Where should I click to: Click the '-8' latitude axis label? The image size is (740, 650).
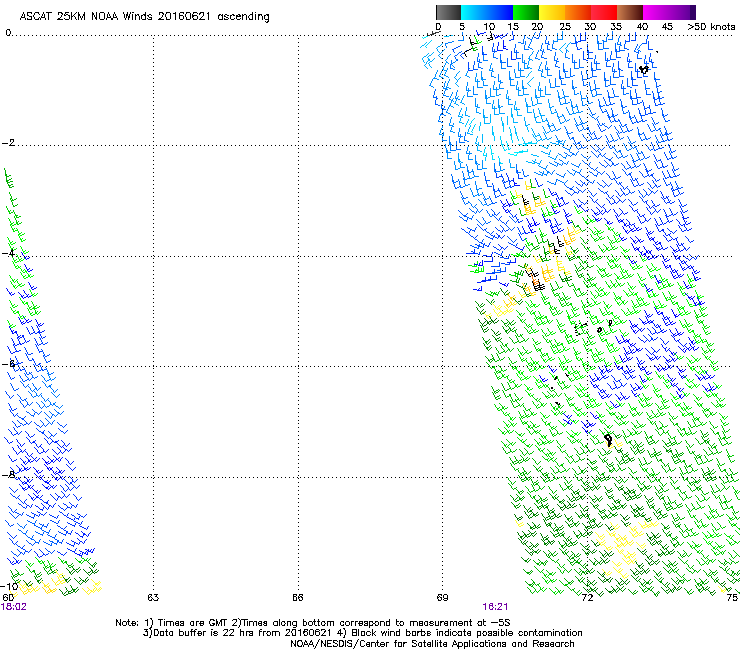click(x=8, y=474)
